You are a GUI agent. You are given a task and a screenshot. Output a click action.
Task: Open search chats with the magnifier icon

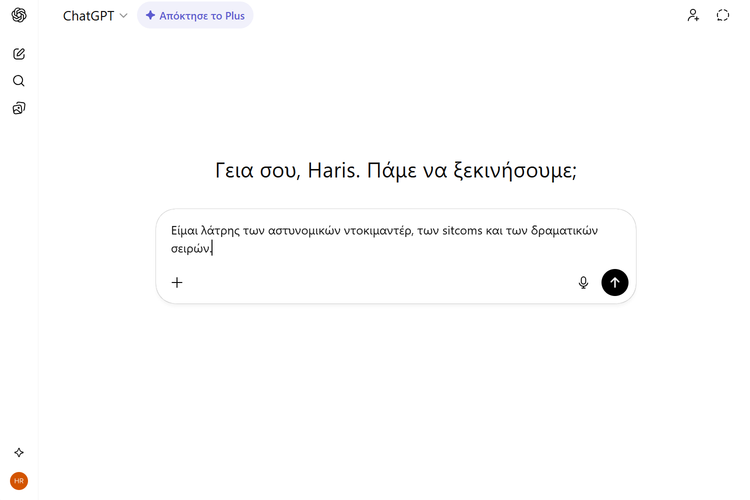[19, 81]
